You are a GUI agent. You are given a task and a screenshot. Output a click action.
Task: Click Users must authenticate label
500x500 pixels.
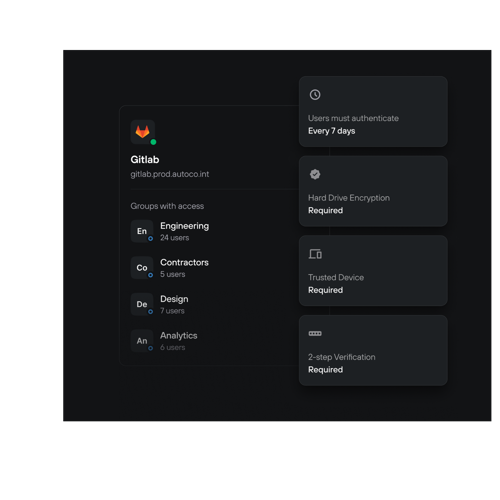pos(353,118)
